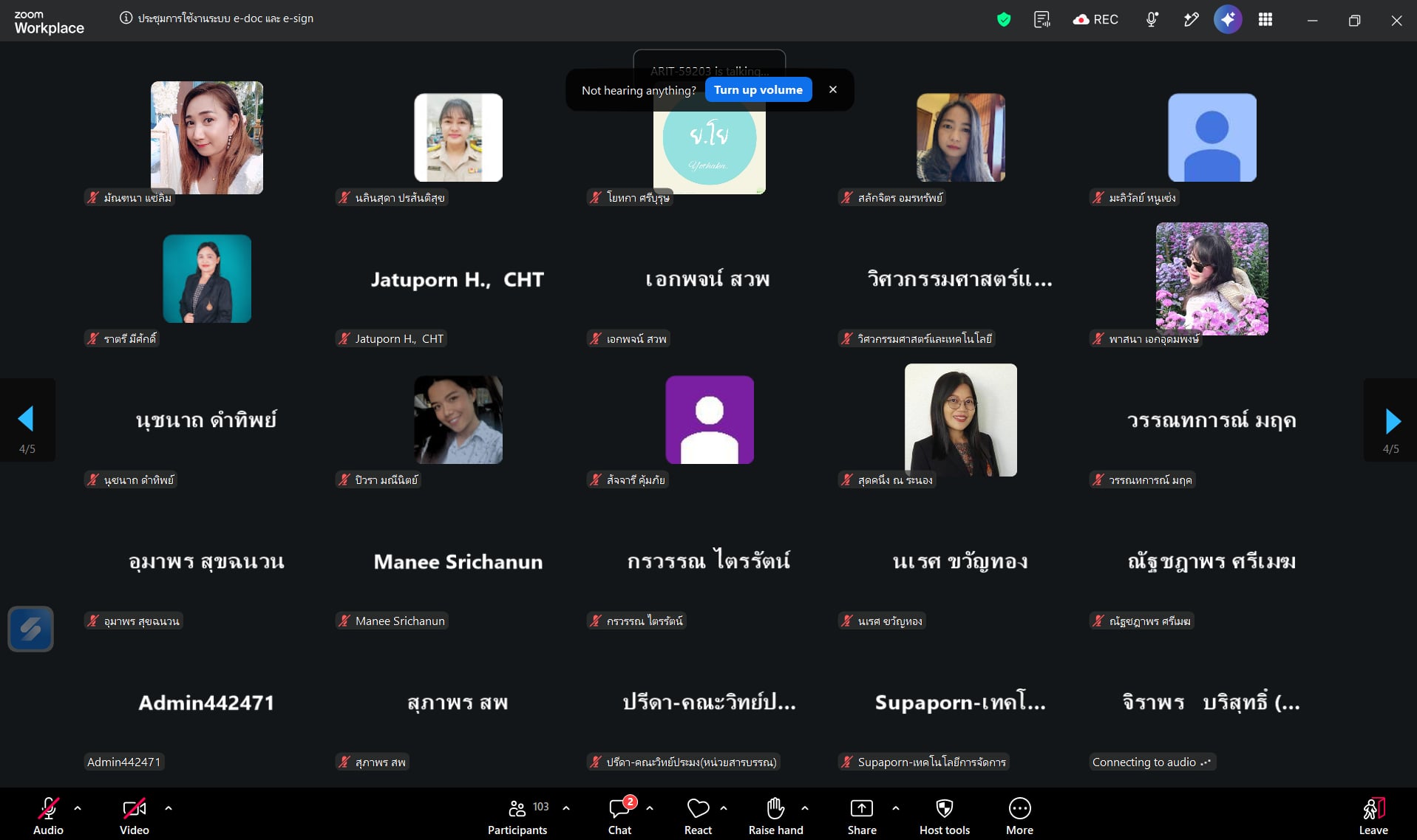1417x840 pixels.
Task: Expand the Audio options caret
Action: (x=78, y=808)
